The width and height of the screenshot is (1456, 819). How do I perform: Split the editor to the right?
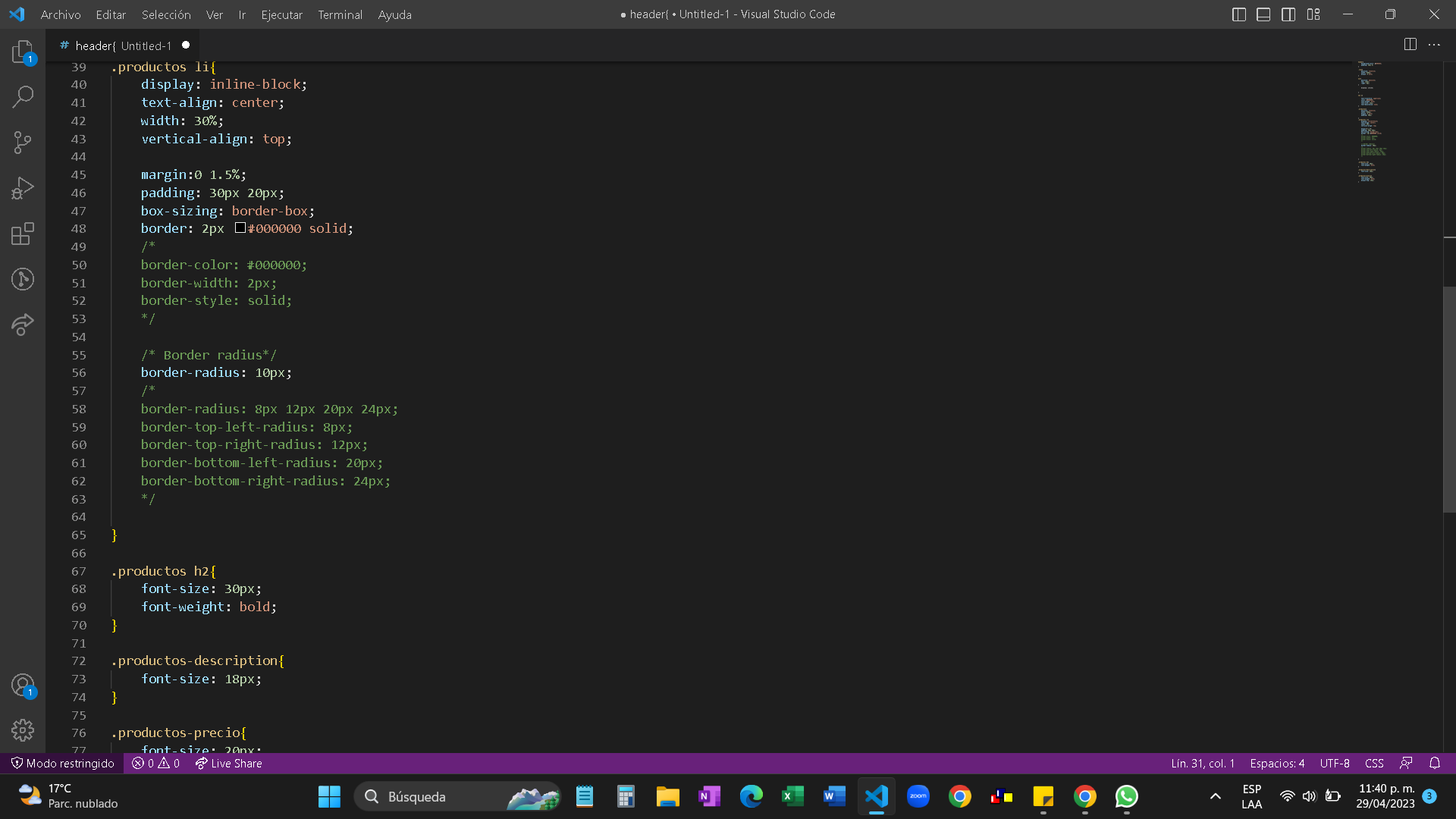click(x=1410, y=45)
